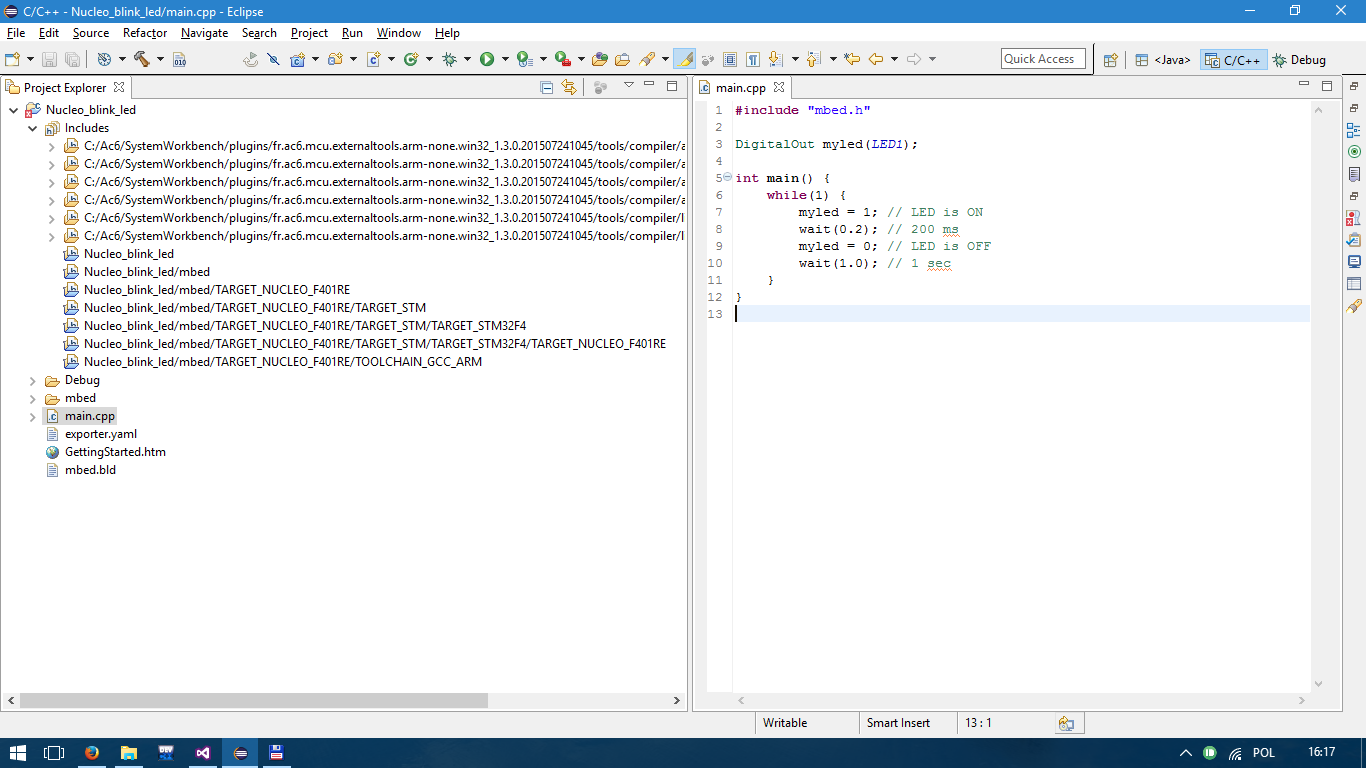Click Last Edit Location icon
Screen dimensions: 1366x768
point(852,59)
